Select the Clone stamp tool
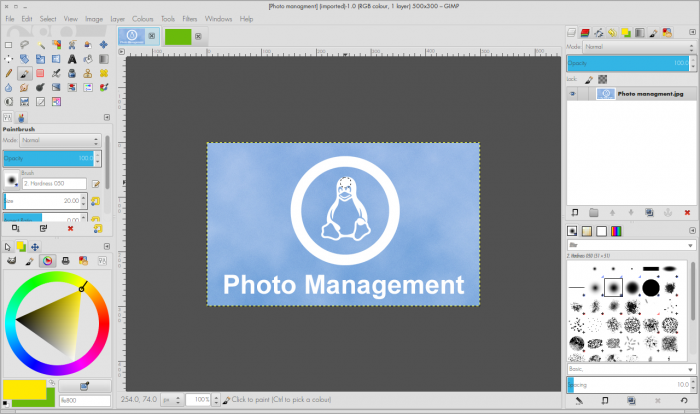 click(88, 73)
